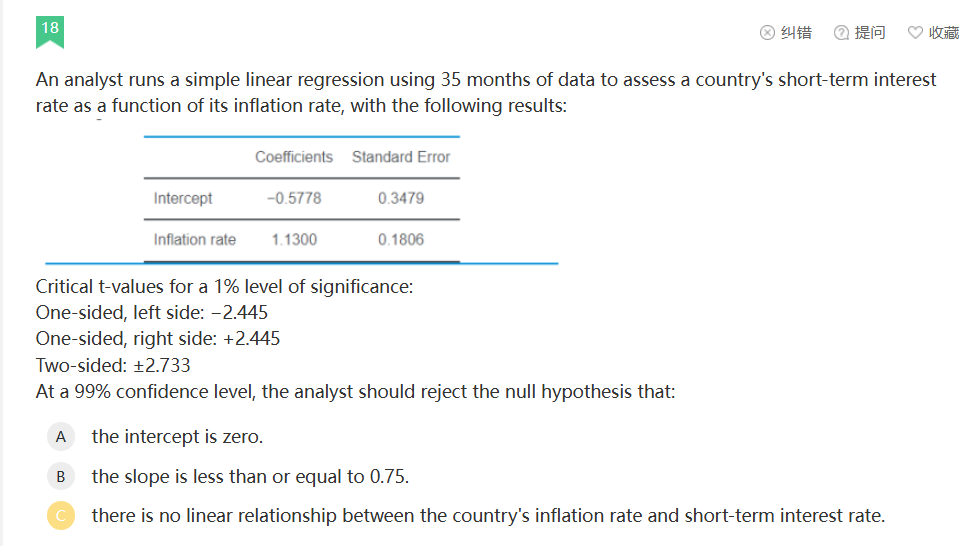Select answer choice A circle
This screenshot has width=977, height=546.
(x=61, y=437)
